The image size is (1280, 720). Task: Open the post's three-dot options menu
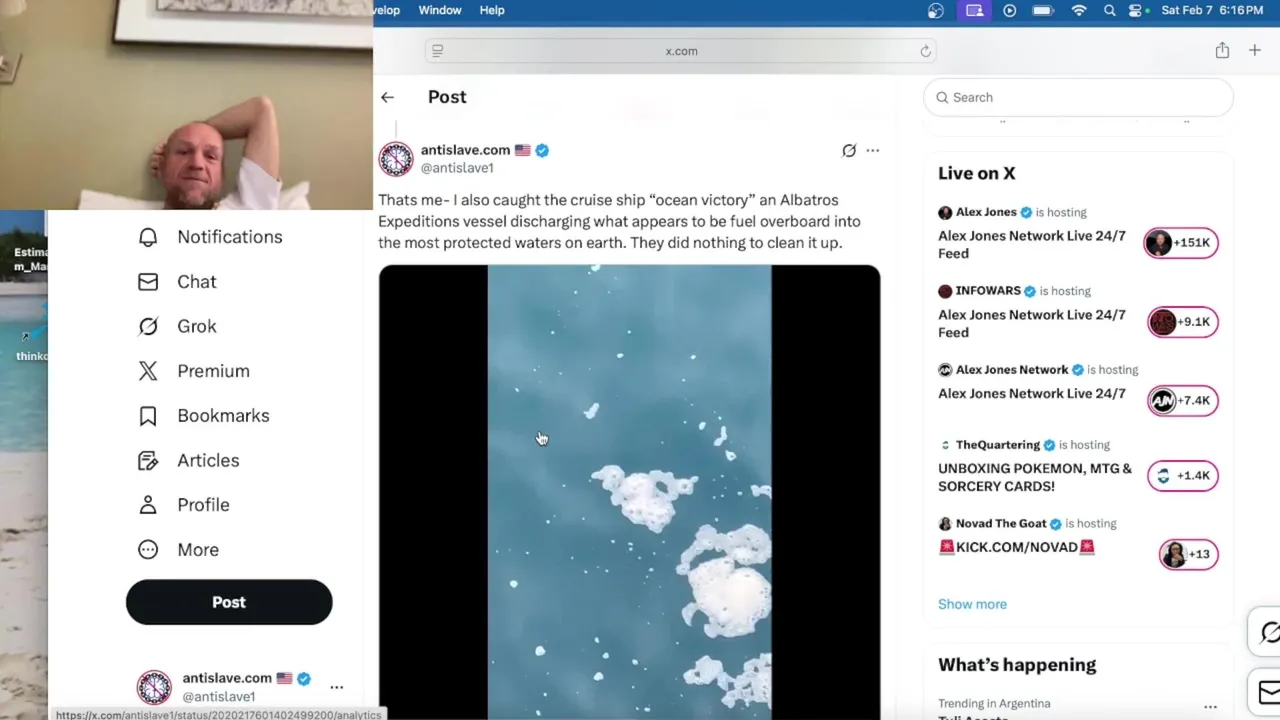click(873, 150)
